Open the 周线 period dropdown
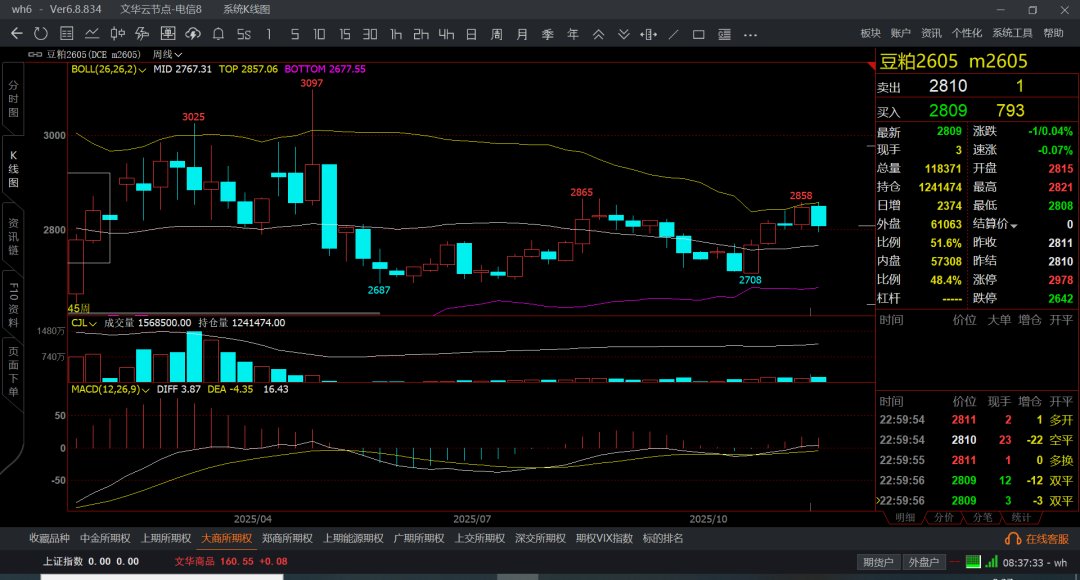This screenshot has width=1080, height=580. (166, 54)
